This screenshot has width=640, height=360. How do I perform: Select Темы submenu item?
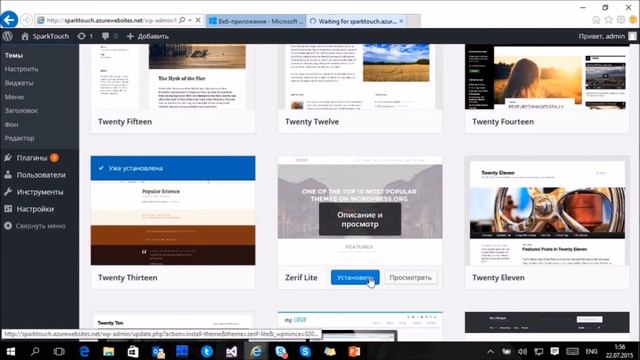click(14, 55)
